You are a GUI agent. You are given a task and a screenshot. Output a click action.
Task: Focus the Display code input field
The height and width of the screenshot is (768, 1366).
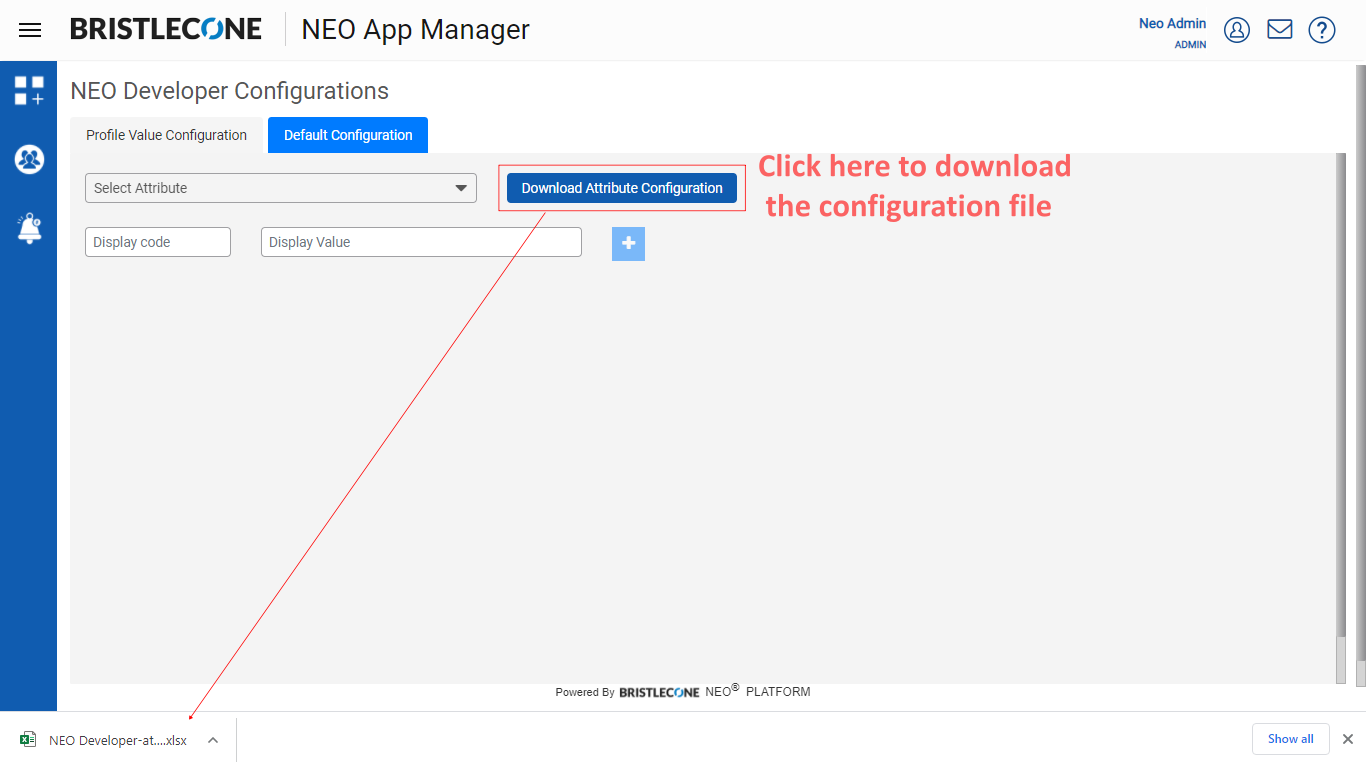point(158,242)
